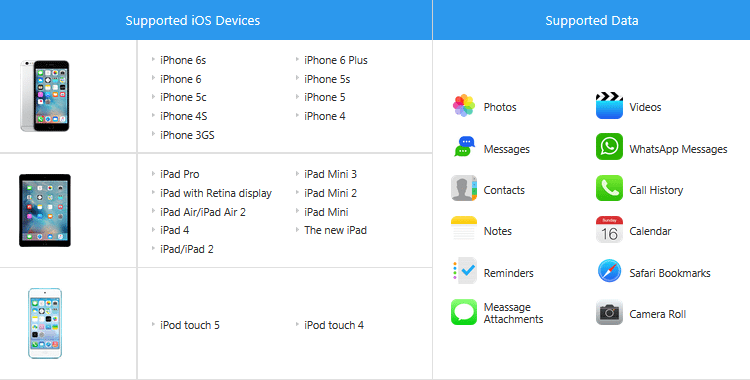Select the iPad/iPad 2 entry

pos(187,249)
